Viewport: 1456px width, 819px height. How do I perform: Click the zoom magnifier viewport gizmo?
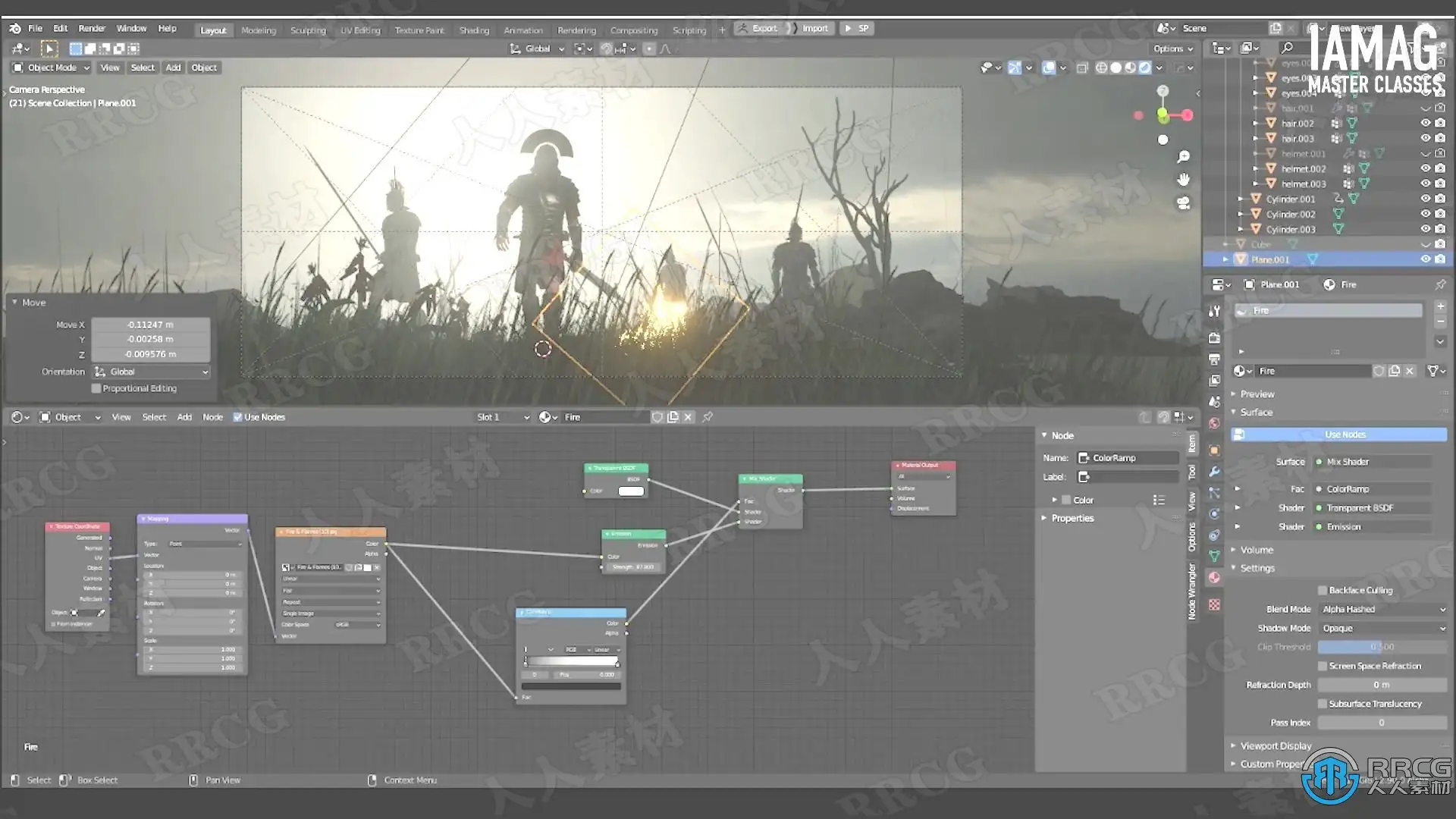1183,157
